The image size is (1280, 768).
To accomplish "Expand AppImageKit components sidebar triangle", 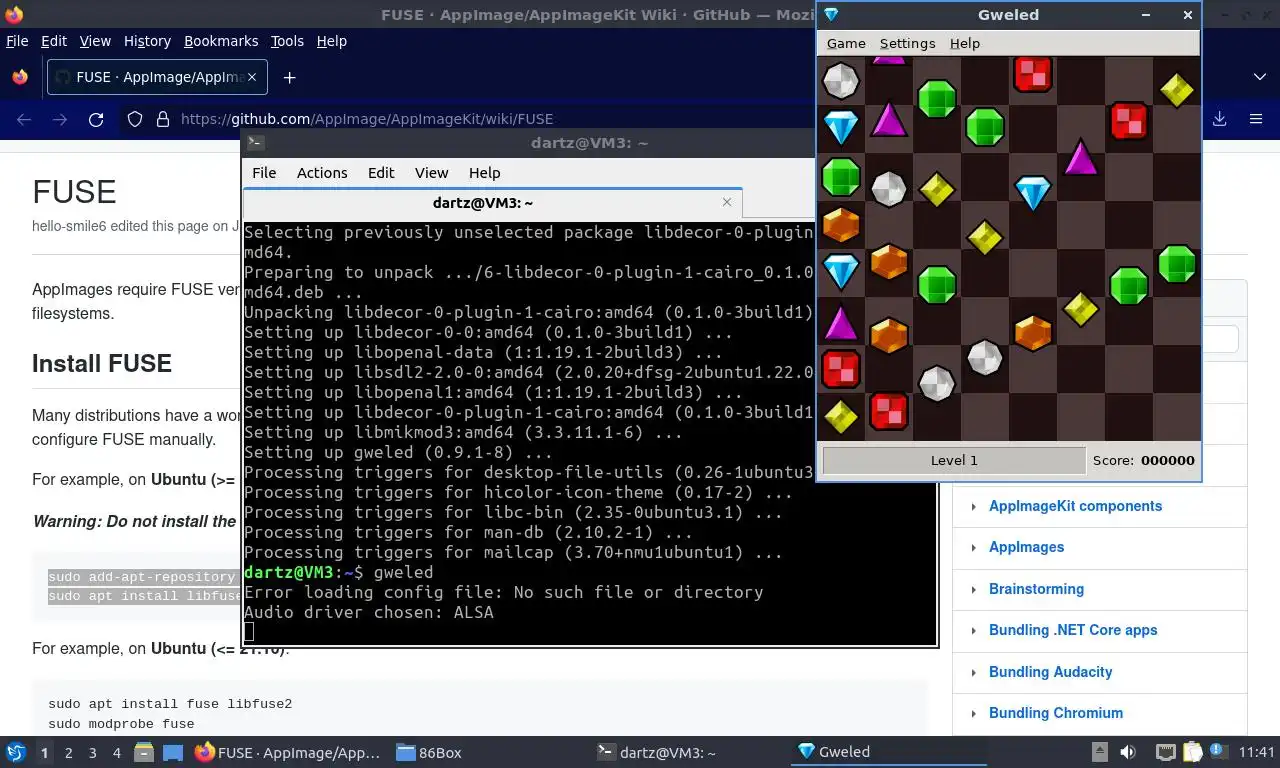I will pos(973,506).
